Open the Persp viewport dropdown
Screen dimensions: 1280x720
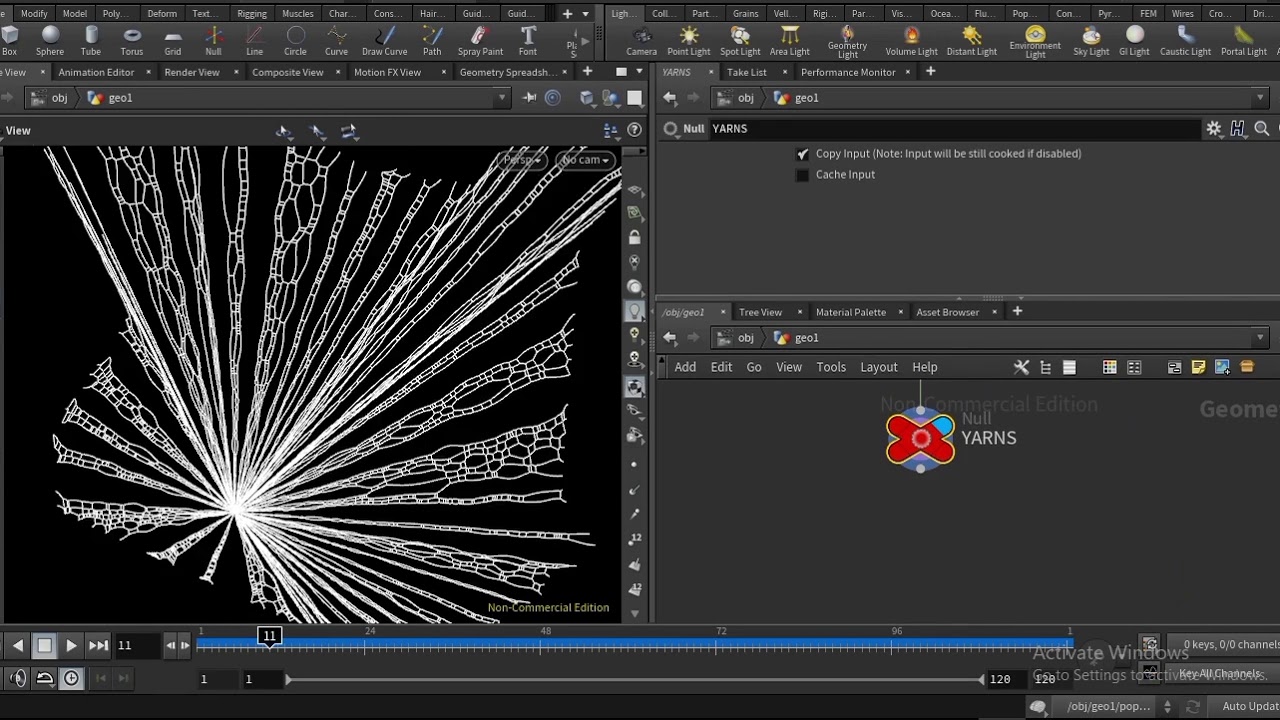522,160
